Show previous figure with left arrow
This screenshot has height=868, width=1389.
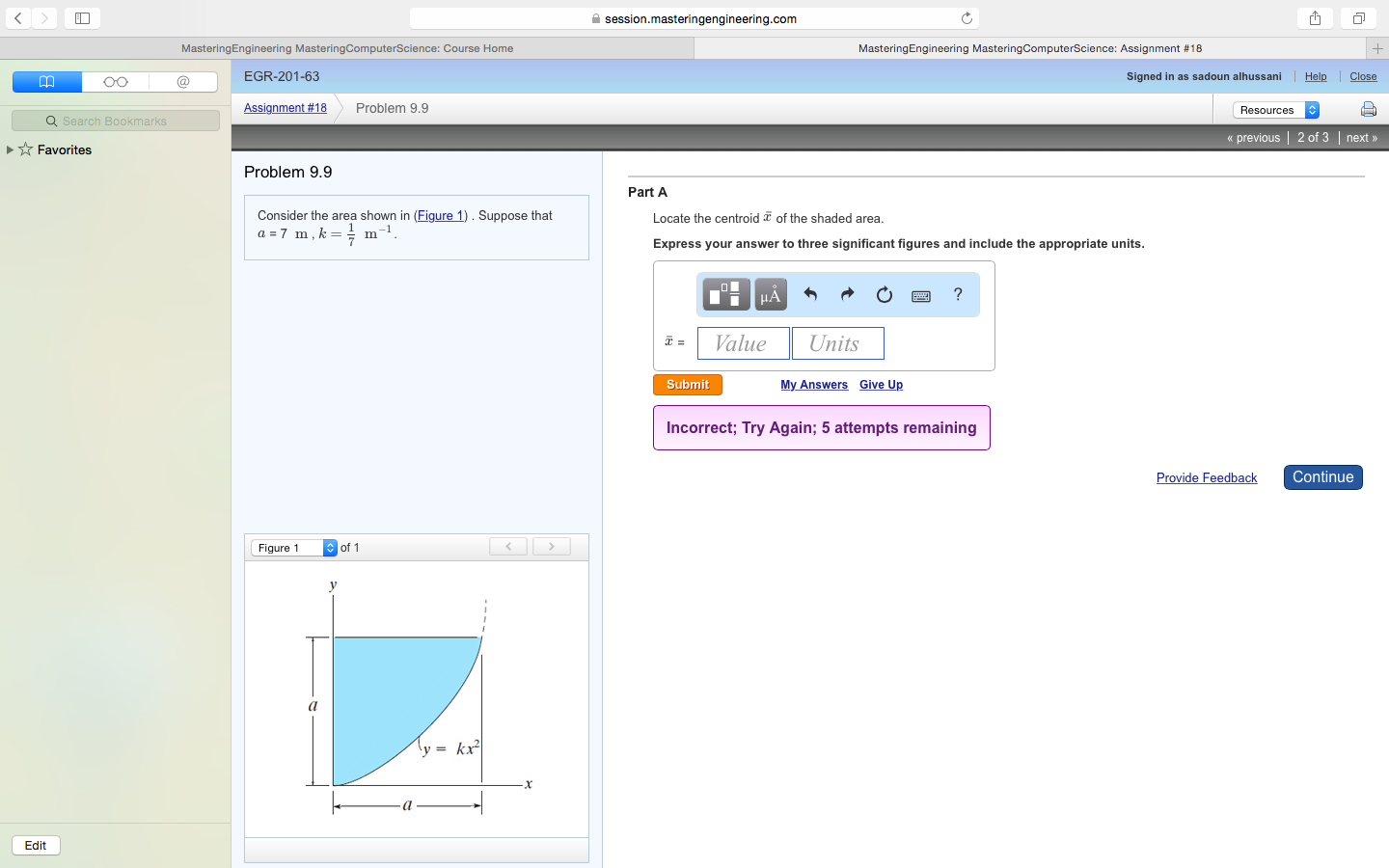[x=508, y=547]
